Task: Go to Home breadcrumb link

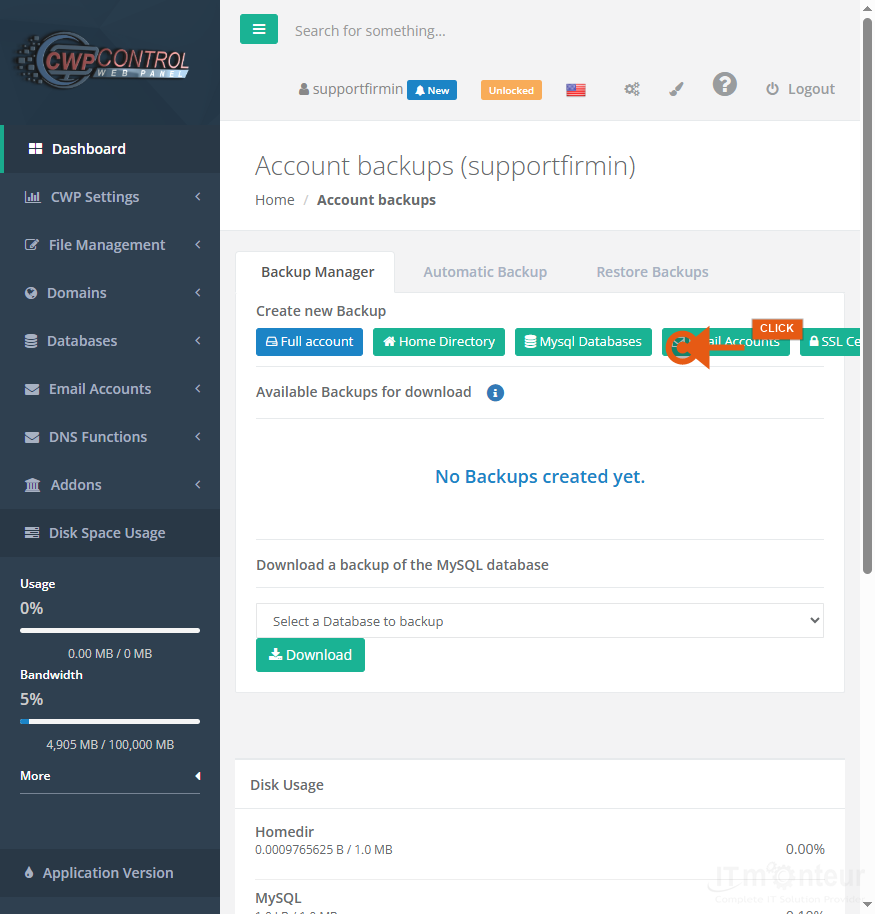Action: click(x=275, y=200)
